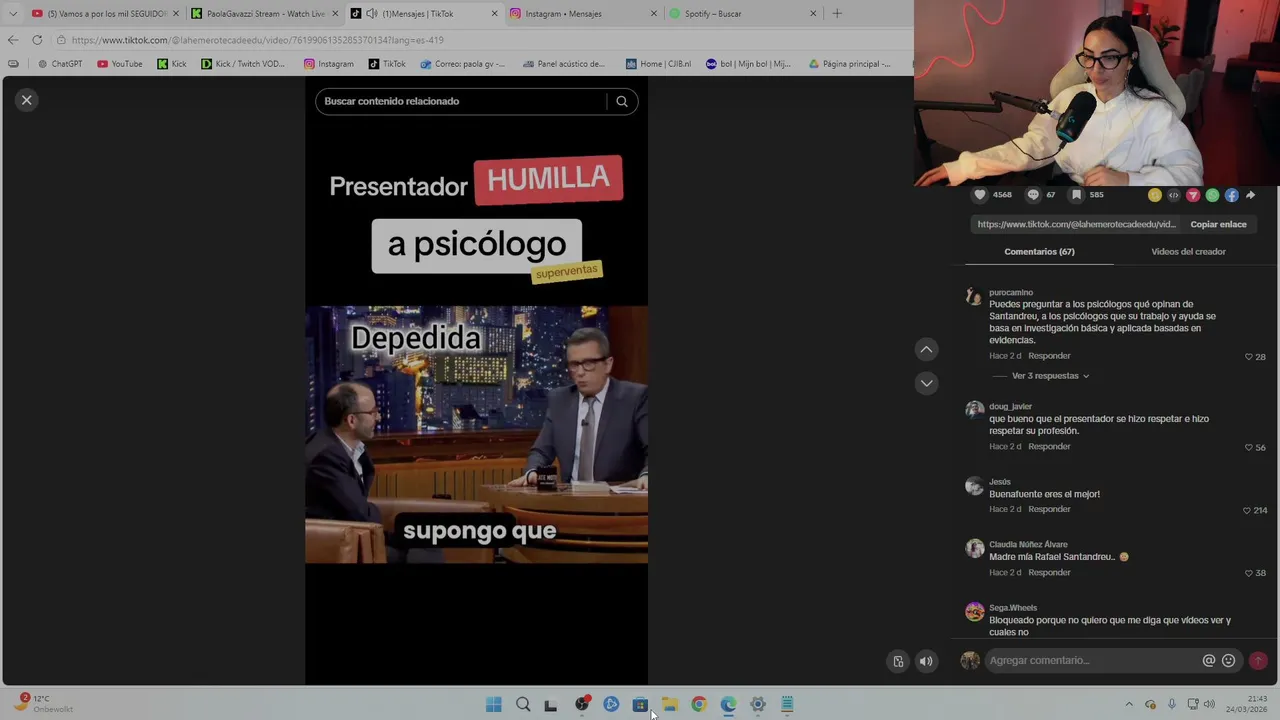Open ChatGPT bookmark
This screenshot has width=1280, height=720.
pos(60,64)
